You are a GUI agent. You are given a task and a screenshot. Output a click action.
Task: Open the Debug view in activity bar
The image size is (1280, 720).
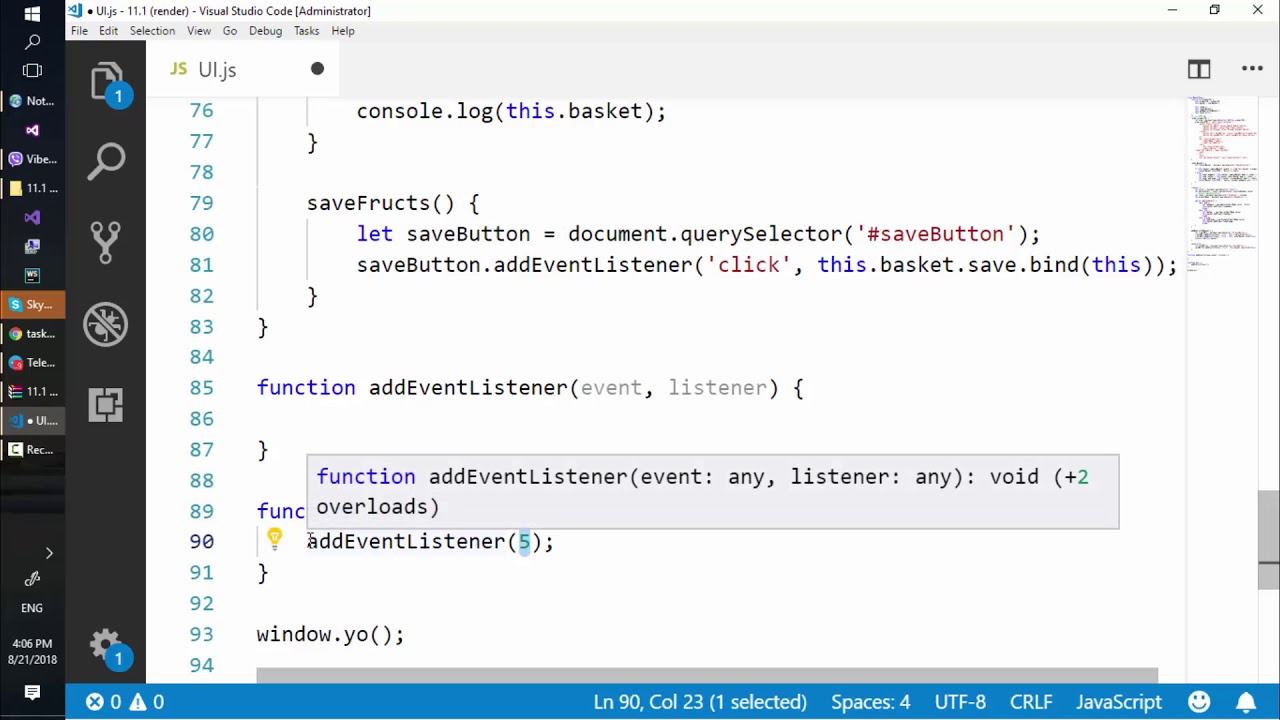coord(106,324)
